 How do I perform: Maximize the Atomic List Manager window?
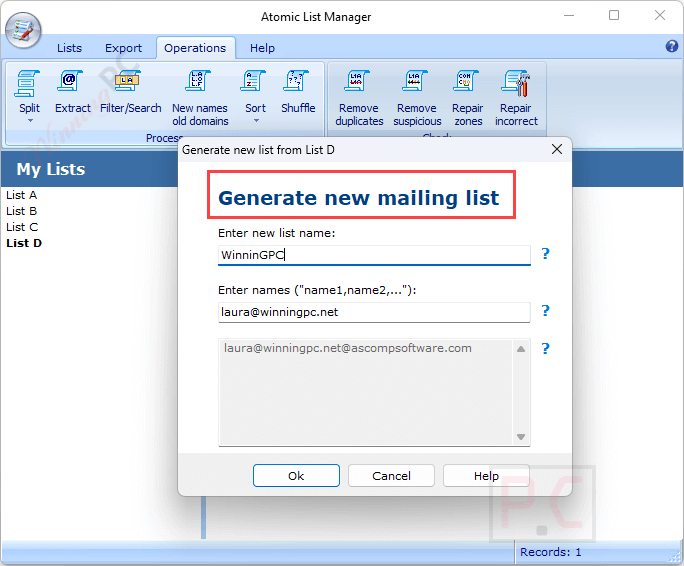click(614, 16)
